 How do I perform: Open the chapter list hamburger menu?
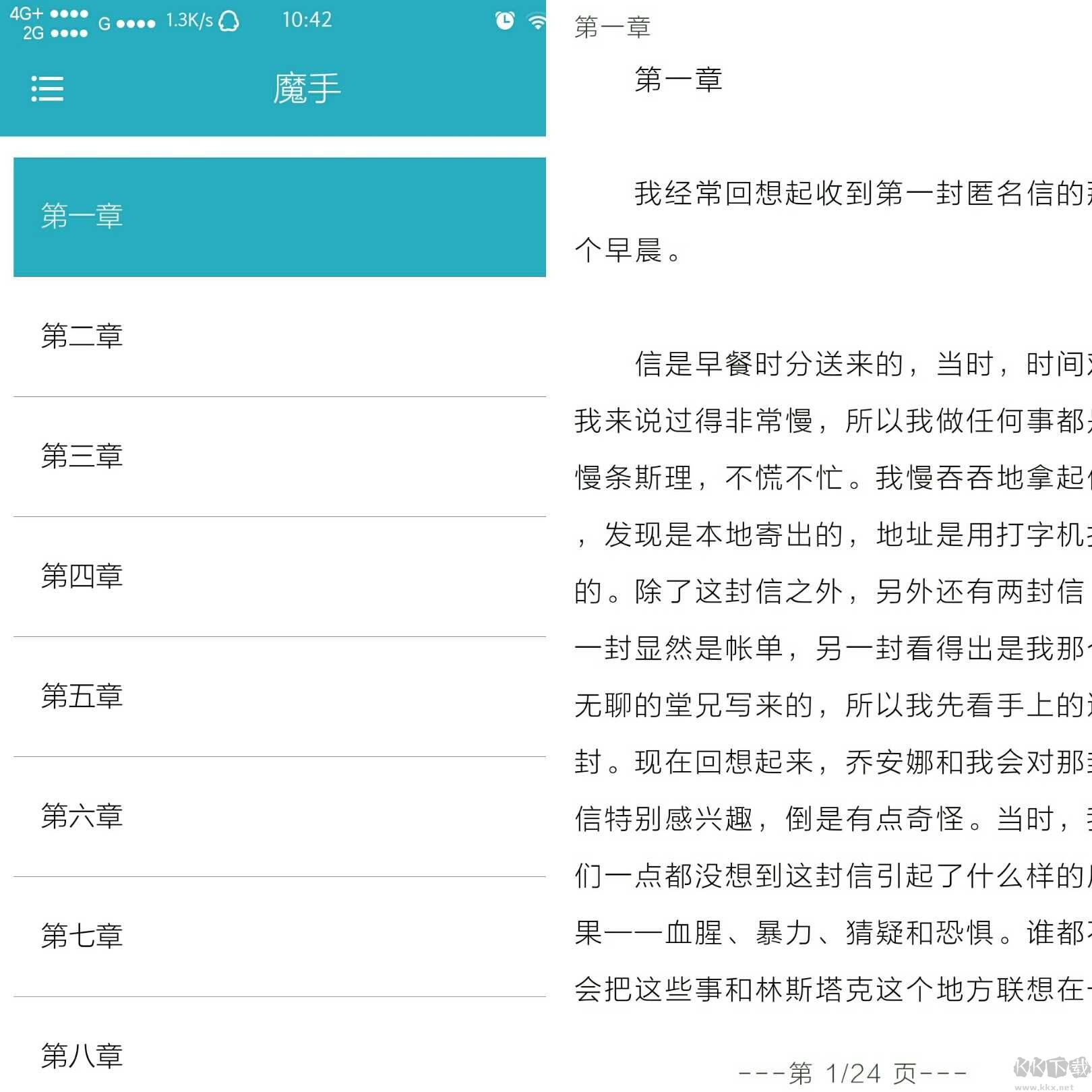46,88
